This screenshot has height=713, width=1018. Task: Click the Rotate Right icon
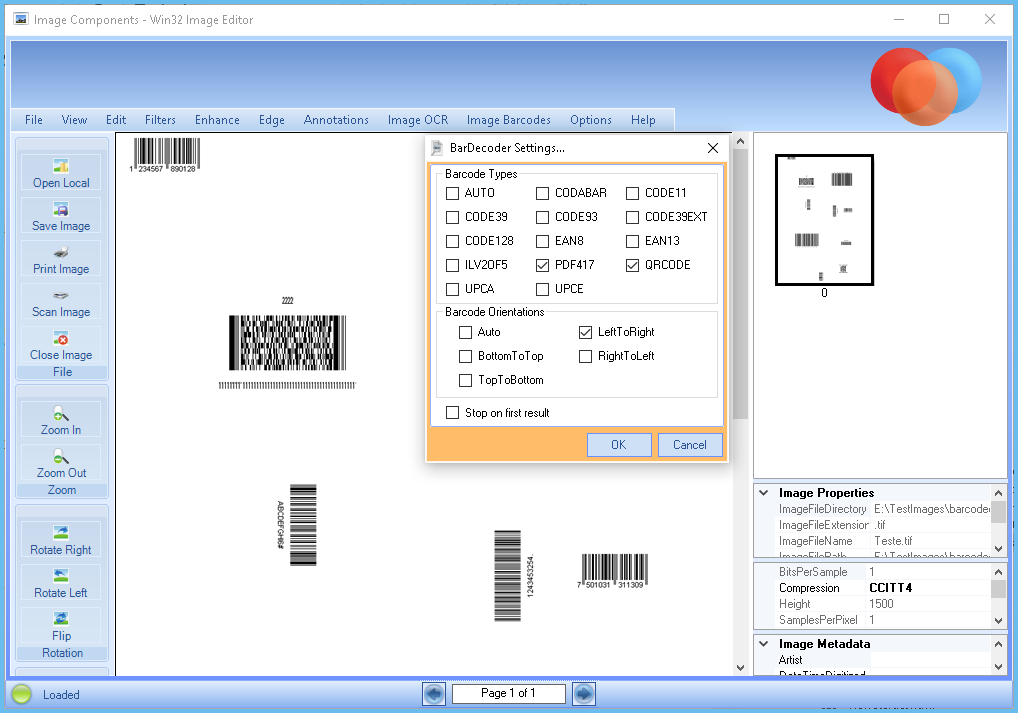pos(61,533)
